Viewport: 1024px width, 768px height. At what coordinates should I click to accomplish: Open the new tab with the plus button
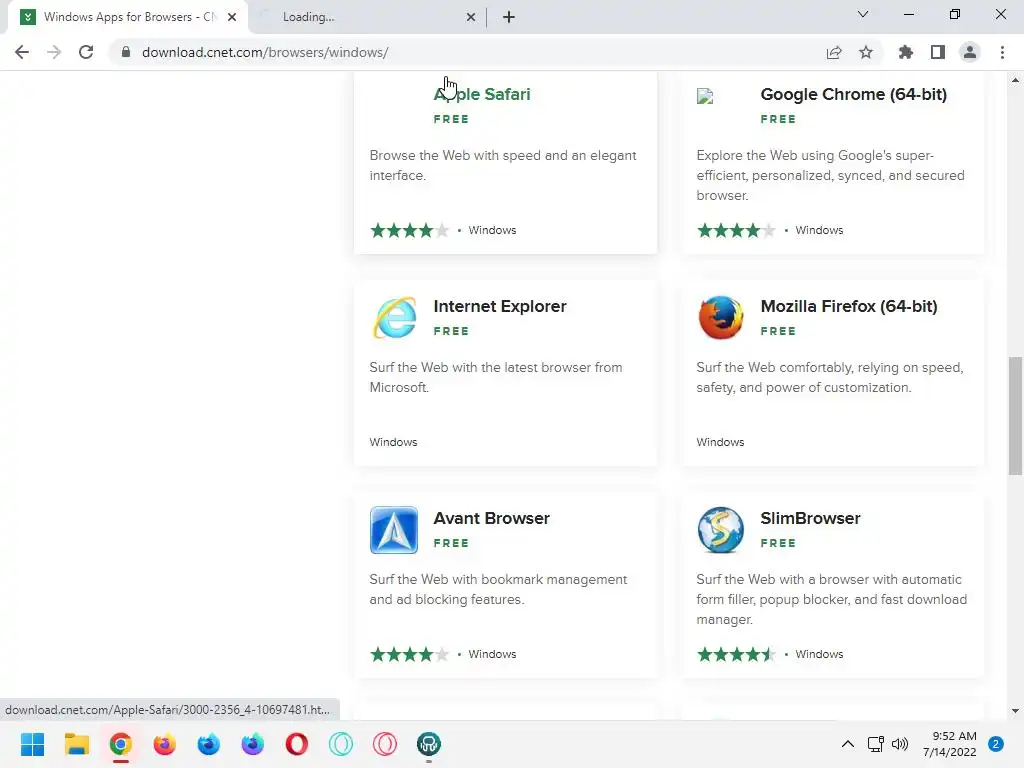click(x=509, y=17)
